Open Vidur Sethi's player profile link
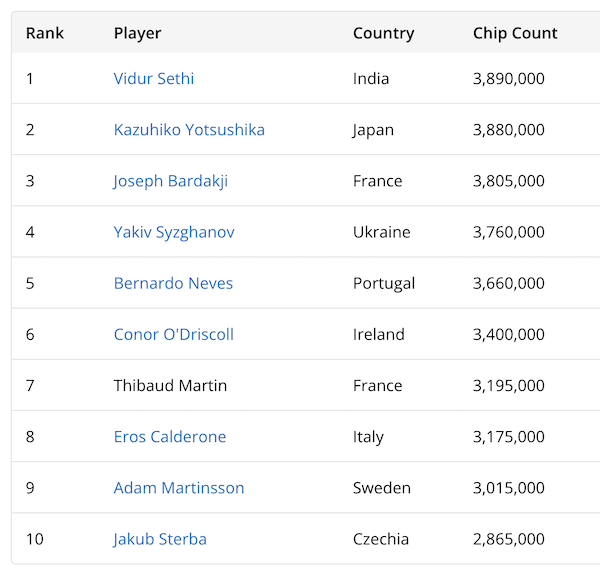 coord(154,79)
